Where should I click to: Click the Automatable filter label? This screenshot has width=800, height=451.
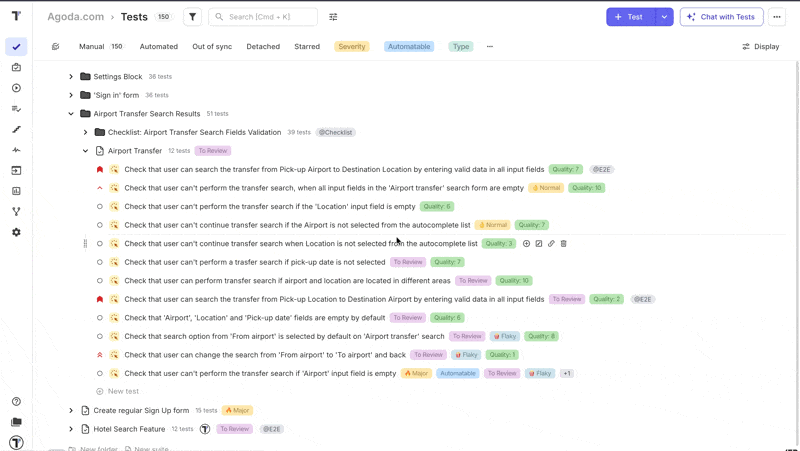pos(409,46)
